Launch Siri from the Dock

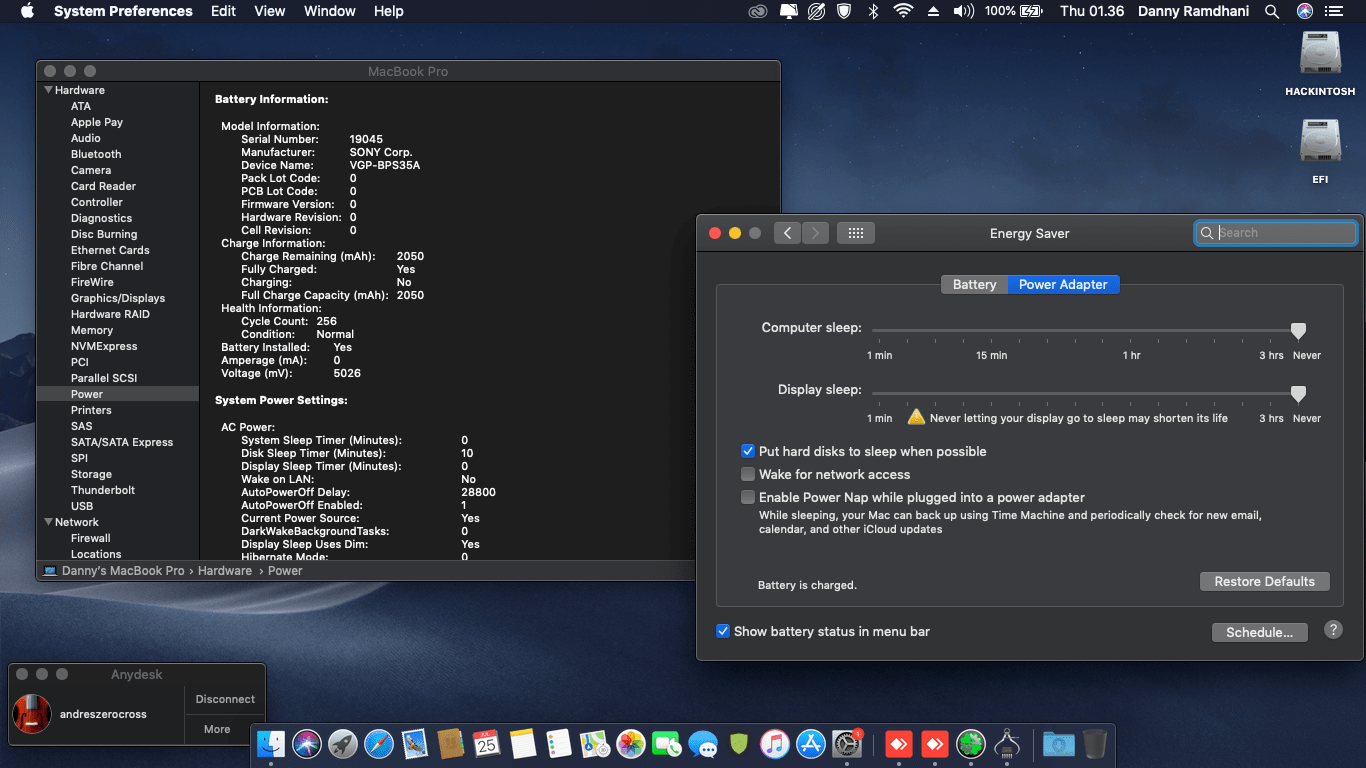click(x=307, y=744)
